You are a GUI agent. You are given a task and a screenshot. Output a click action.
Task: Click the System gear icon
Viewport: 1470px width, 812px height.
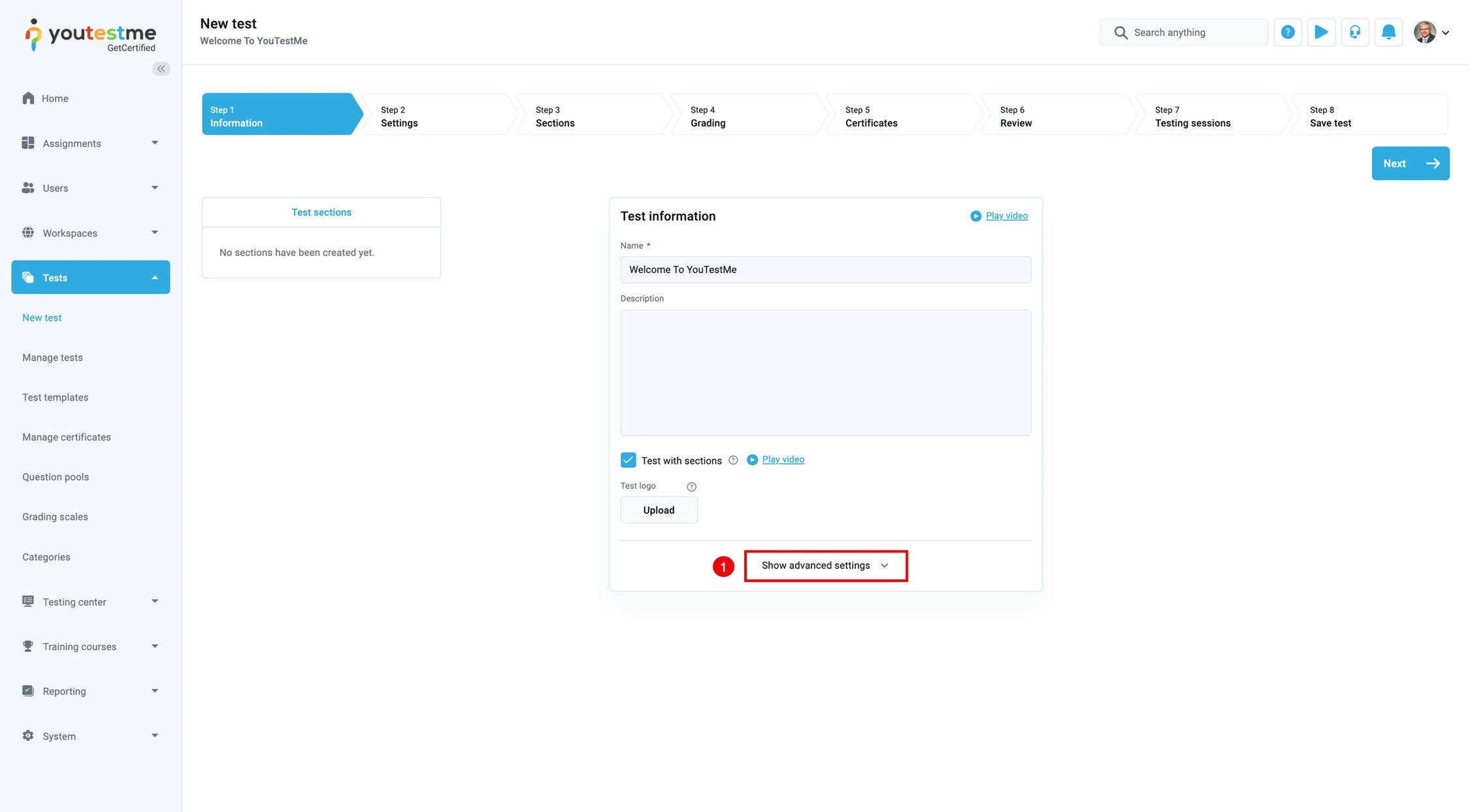tap(28, 736)
